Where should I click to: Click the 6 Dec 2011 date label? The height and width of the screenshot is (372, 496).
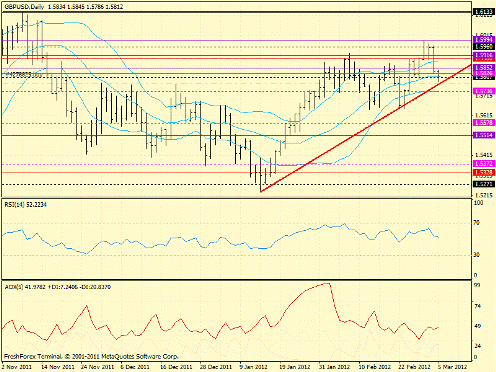[136, 367]
